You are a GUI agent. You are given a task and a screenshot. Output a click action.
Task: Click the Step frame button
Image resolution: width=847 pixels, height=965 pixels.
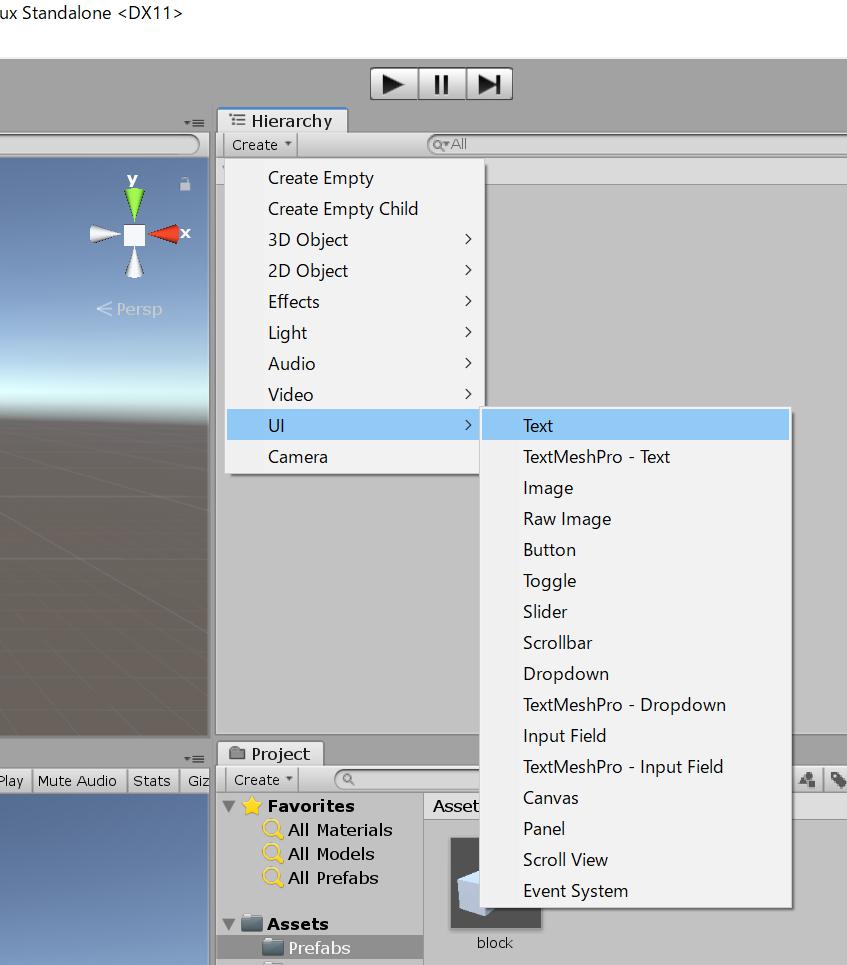click(x=489, y=84)
